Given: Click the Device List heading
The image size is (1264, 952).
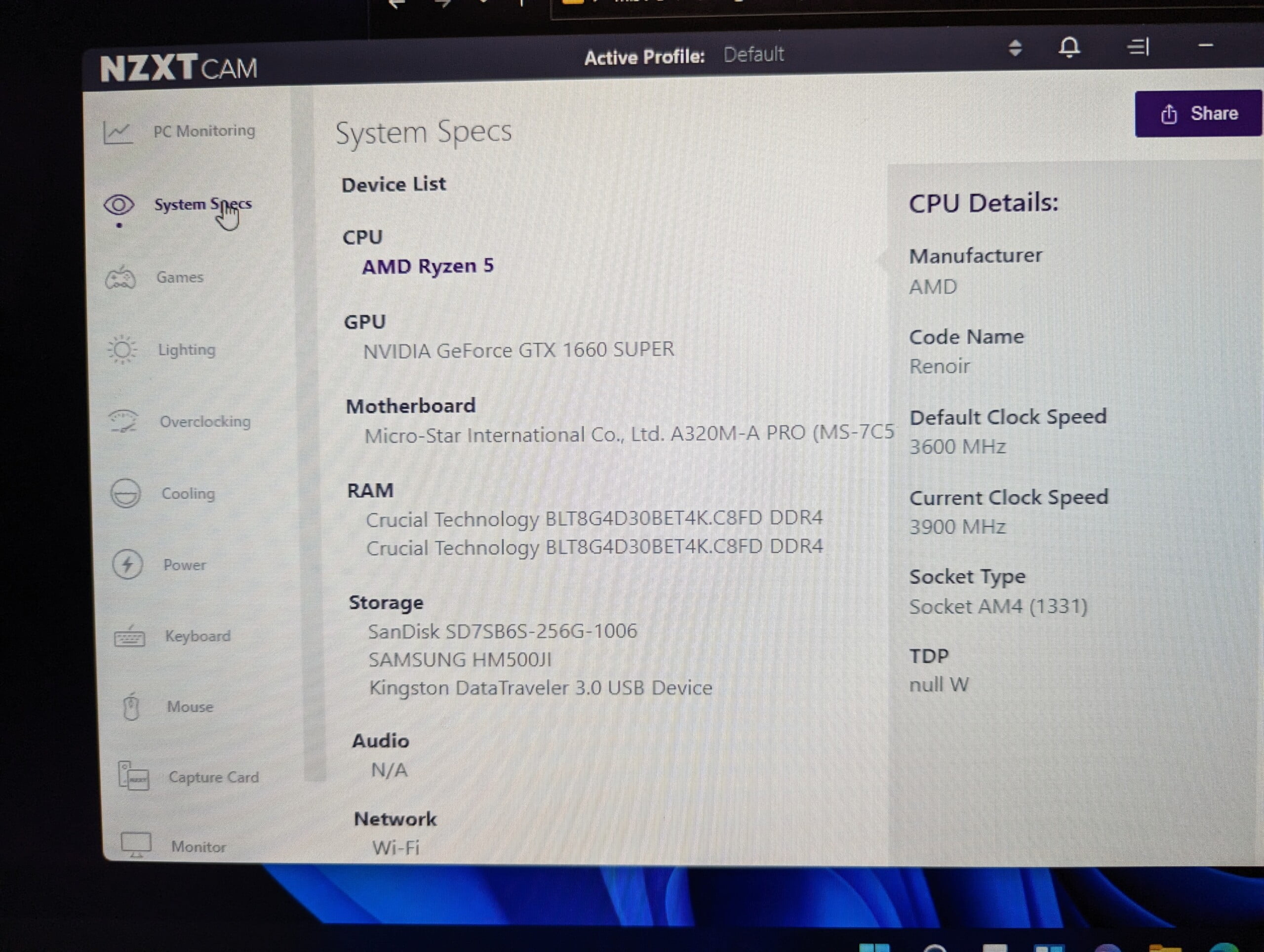Looking at the screenshot, I should pyautogui.click(x=394, y=185).
